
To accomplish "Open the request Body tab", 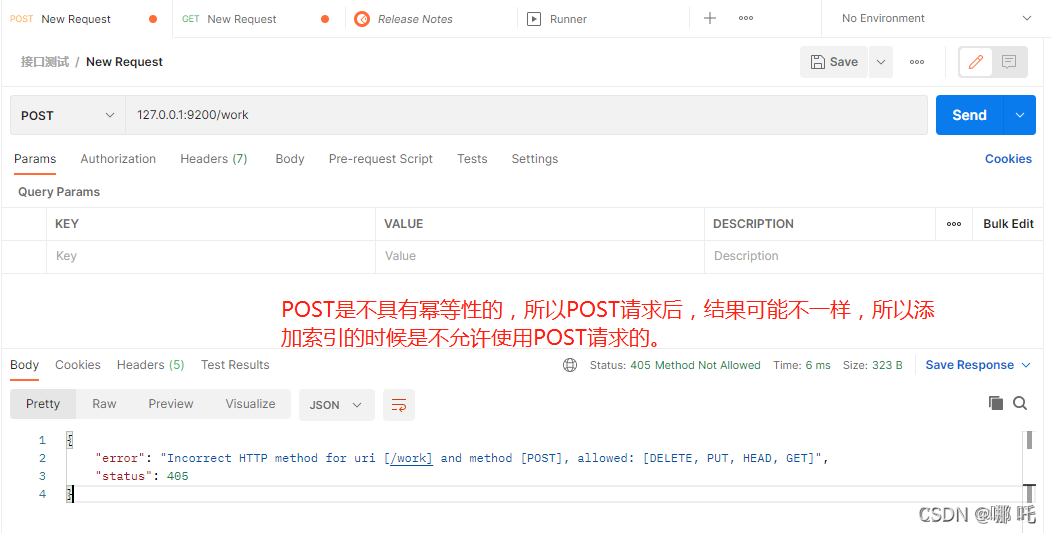I will pos(290,159).
